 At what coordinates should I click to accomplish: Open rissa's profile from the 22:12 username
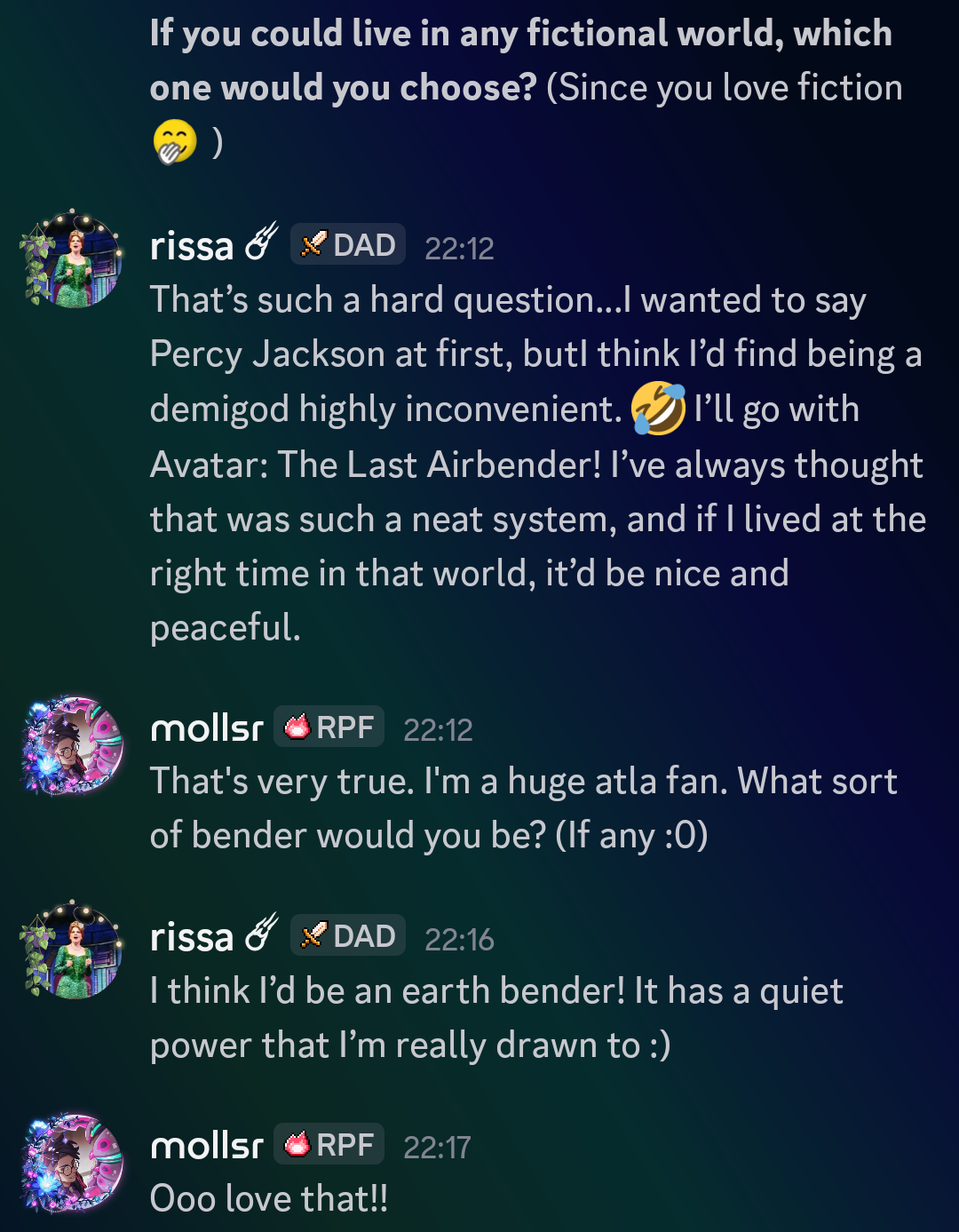point(192,247)
